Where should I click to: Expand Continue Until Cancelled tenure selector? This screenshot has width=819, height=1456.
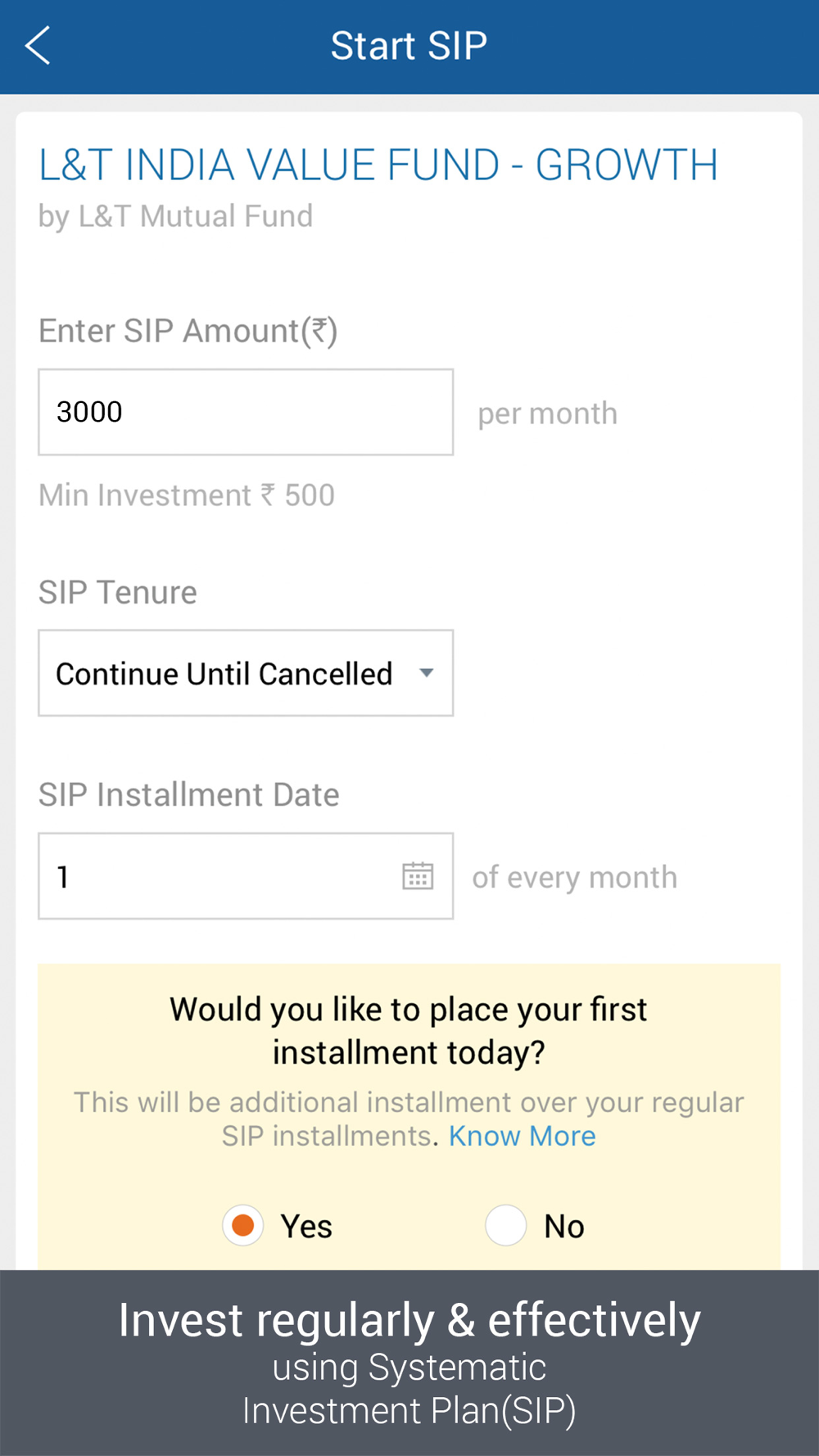tap(246, 673)
